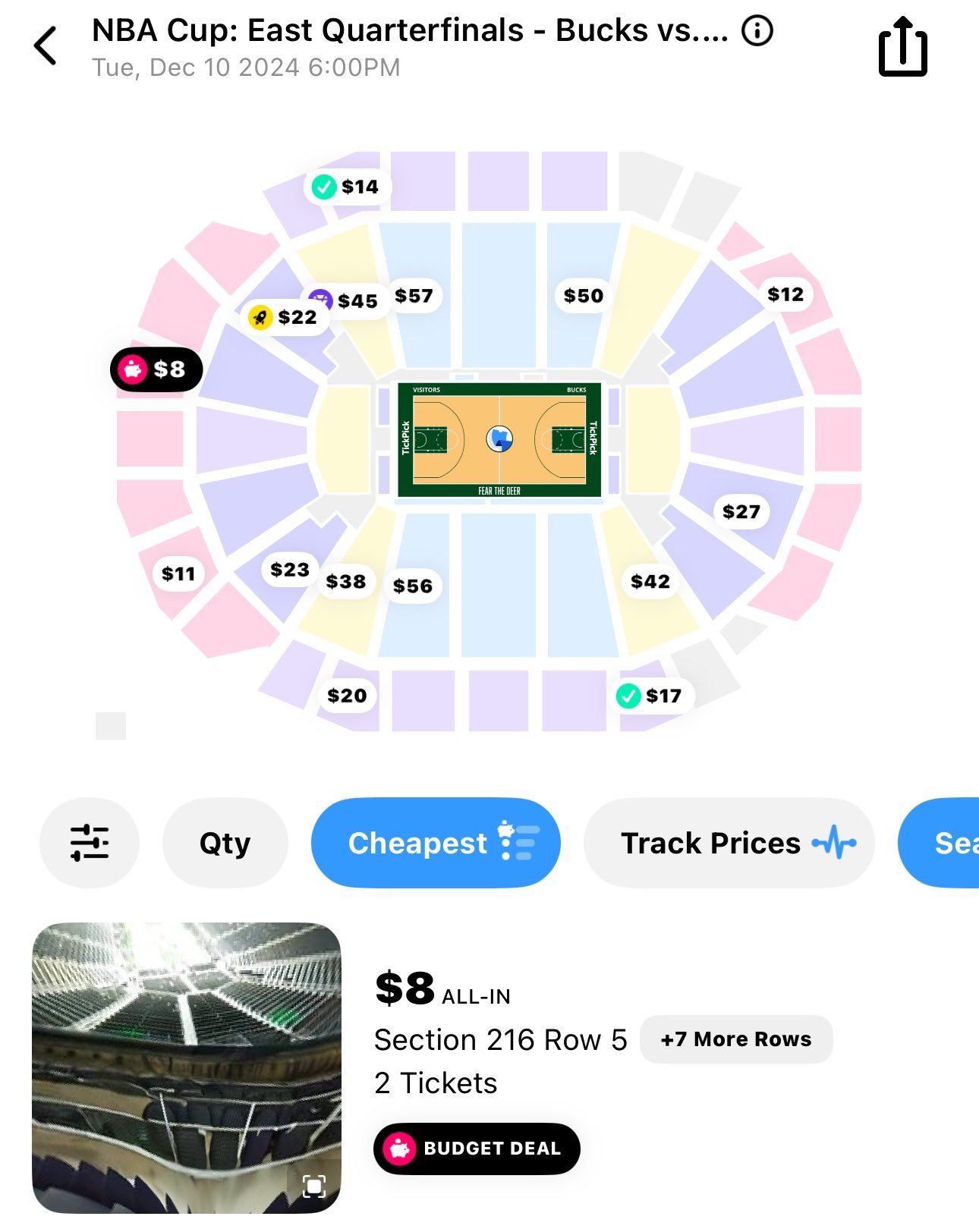
Task: Click the basketball court center logo
Action: pyautogui.click(x=499, y=438)
